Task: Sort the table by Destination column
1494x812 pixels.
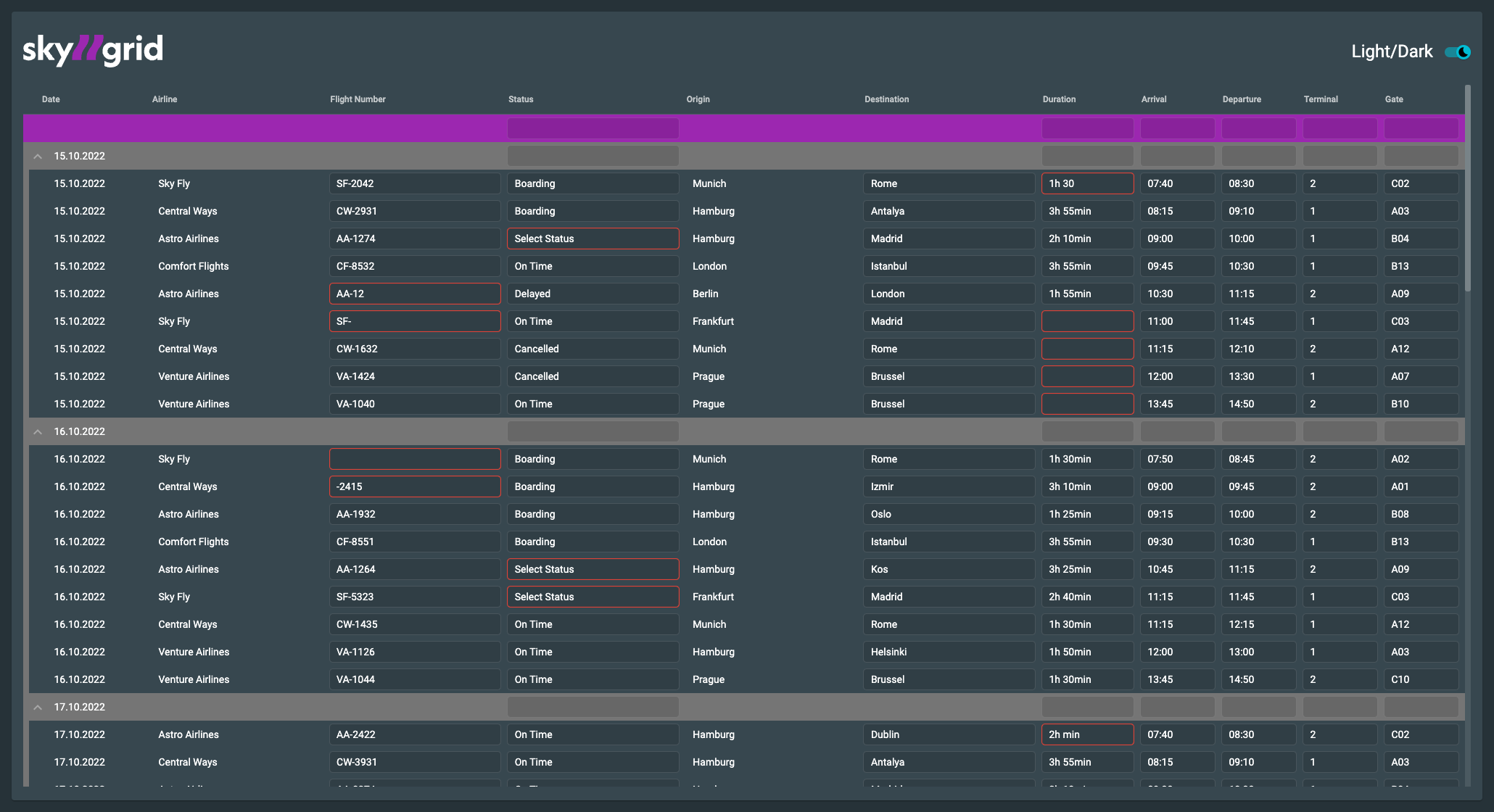Action: 886,99
